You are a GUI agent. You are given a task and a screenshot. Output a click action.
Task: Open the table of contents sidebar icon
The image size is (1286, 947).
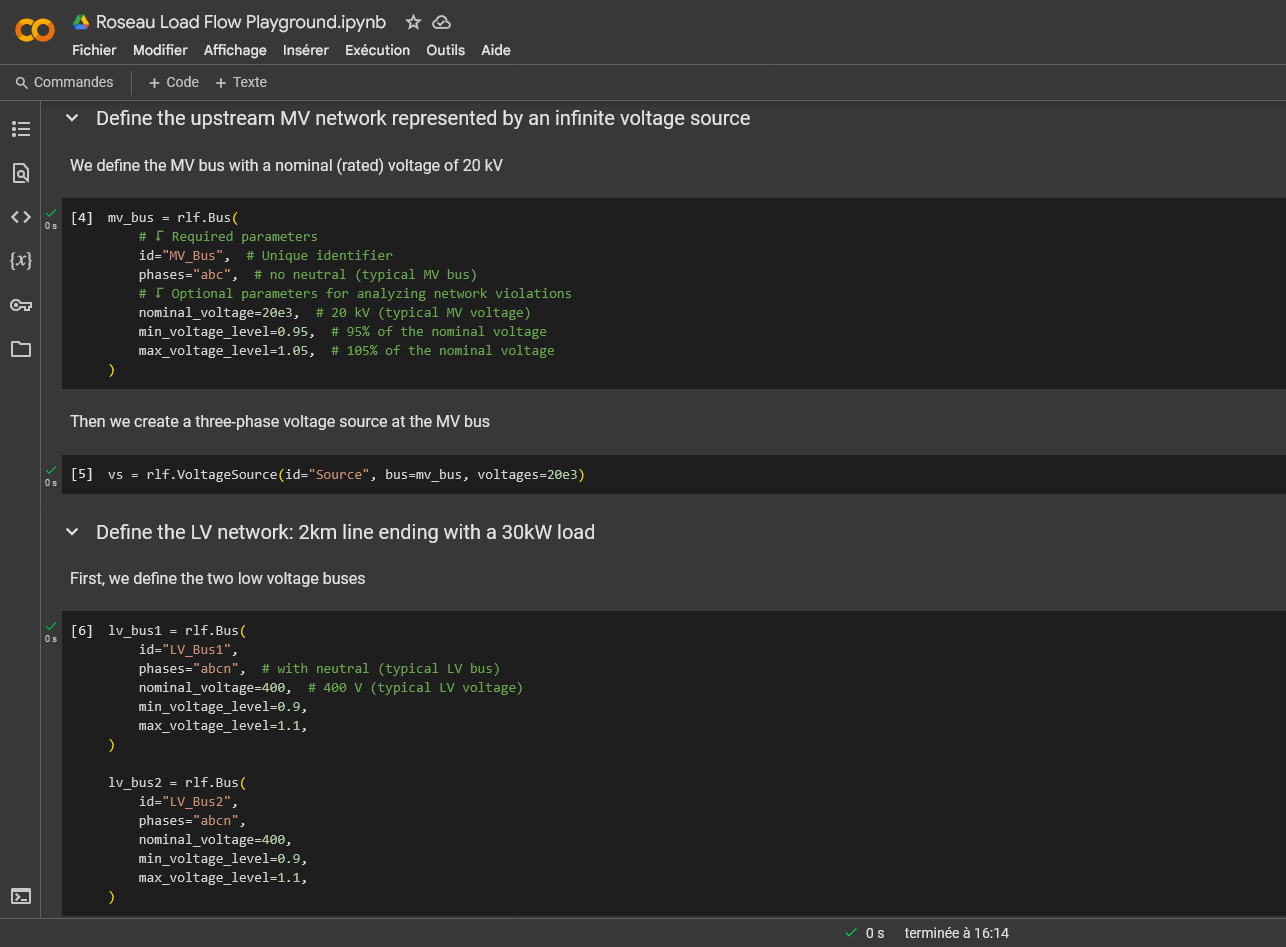pyautogui.click(x=21, y=129)
